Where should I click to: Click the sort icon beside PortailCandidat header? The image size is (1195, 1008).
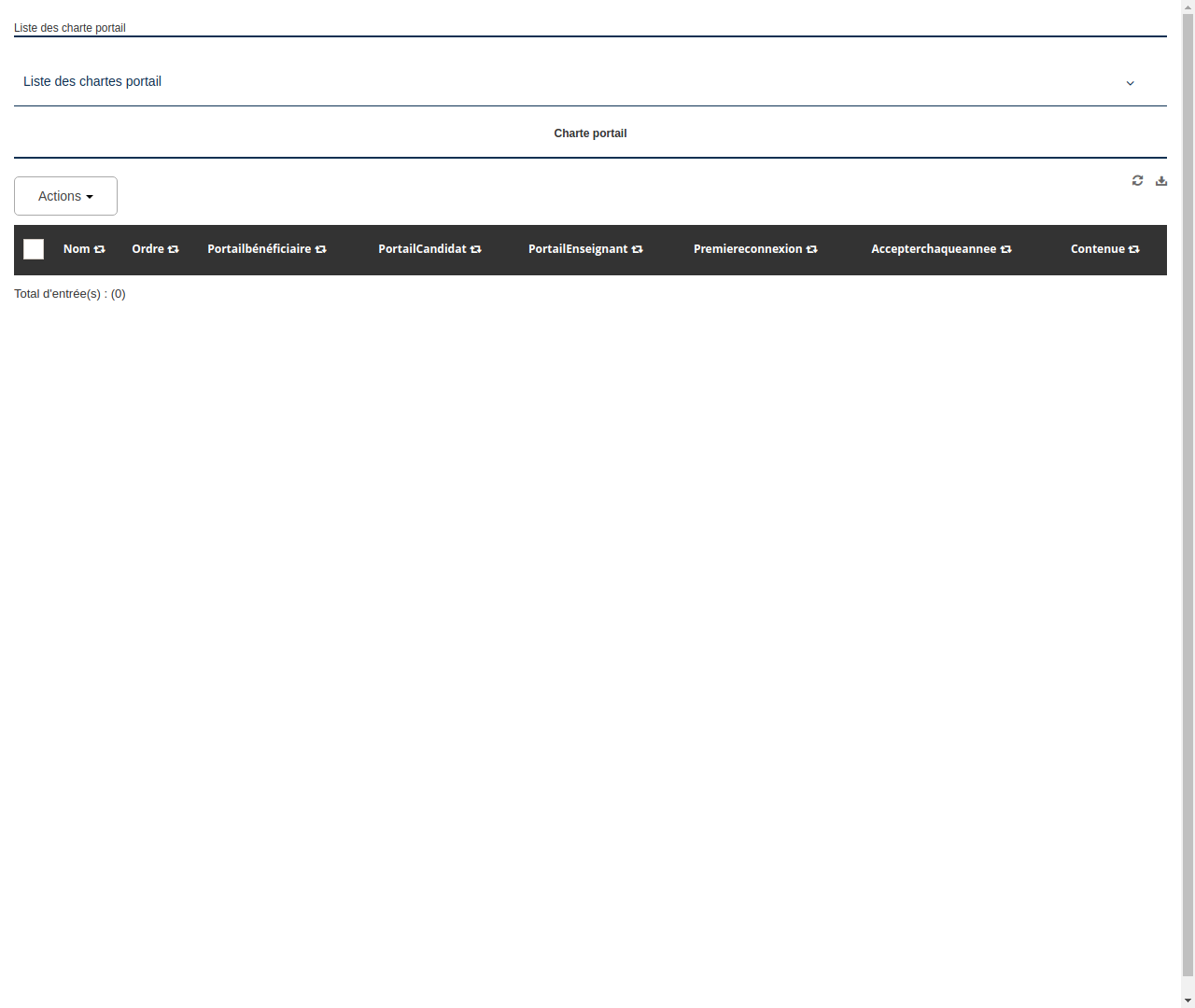(x=477, y=249)
